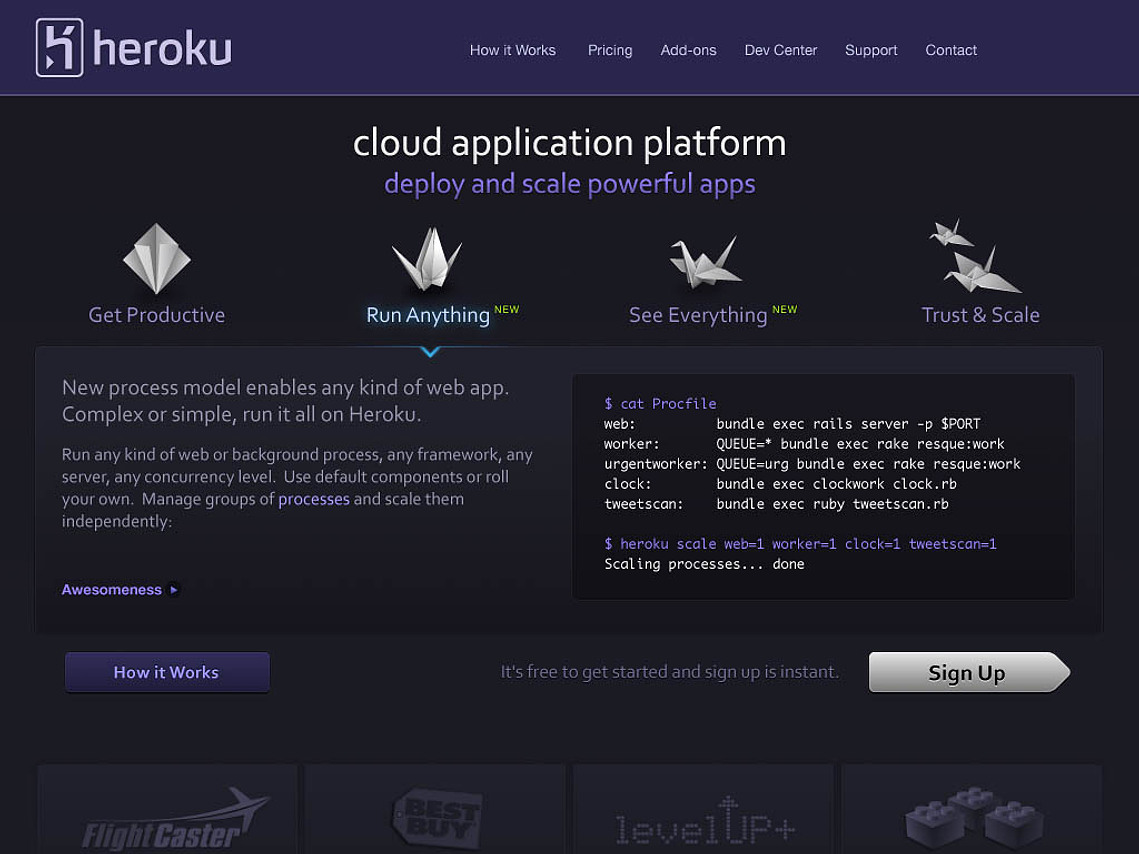Click the 'clock:' Procfile row
1139x854 pixels.
point(780,484)
